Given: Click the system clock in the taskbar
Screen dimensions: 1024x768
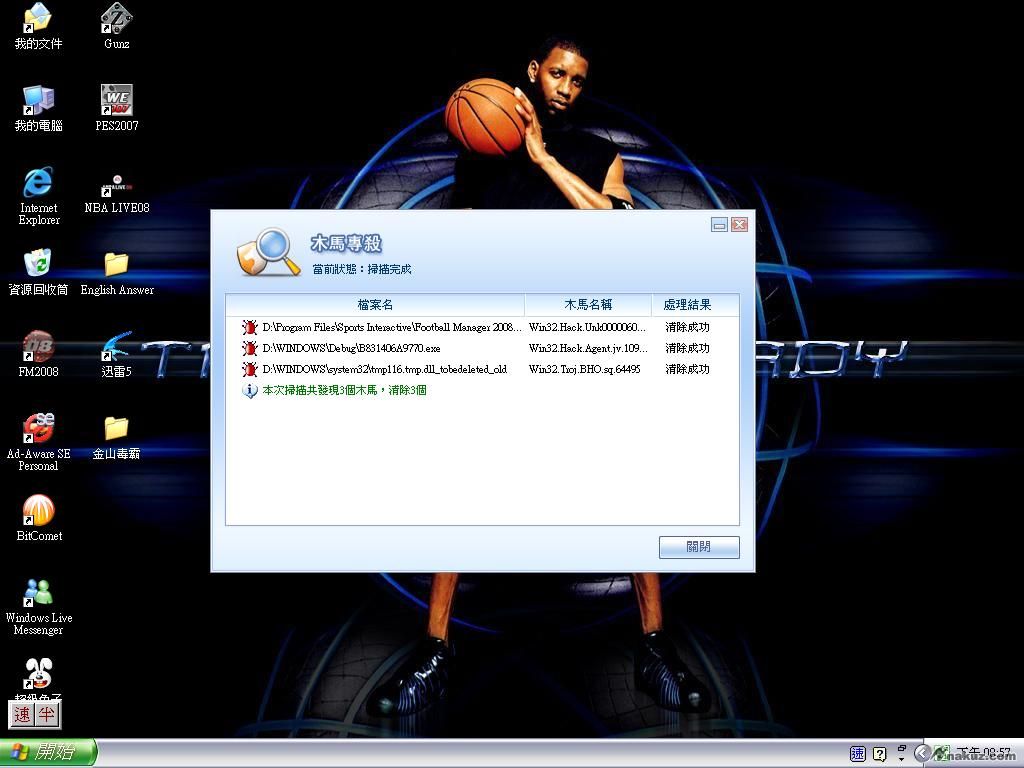Looking at the screenshot, I should pos(983,754).
